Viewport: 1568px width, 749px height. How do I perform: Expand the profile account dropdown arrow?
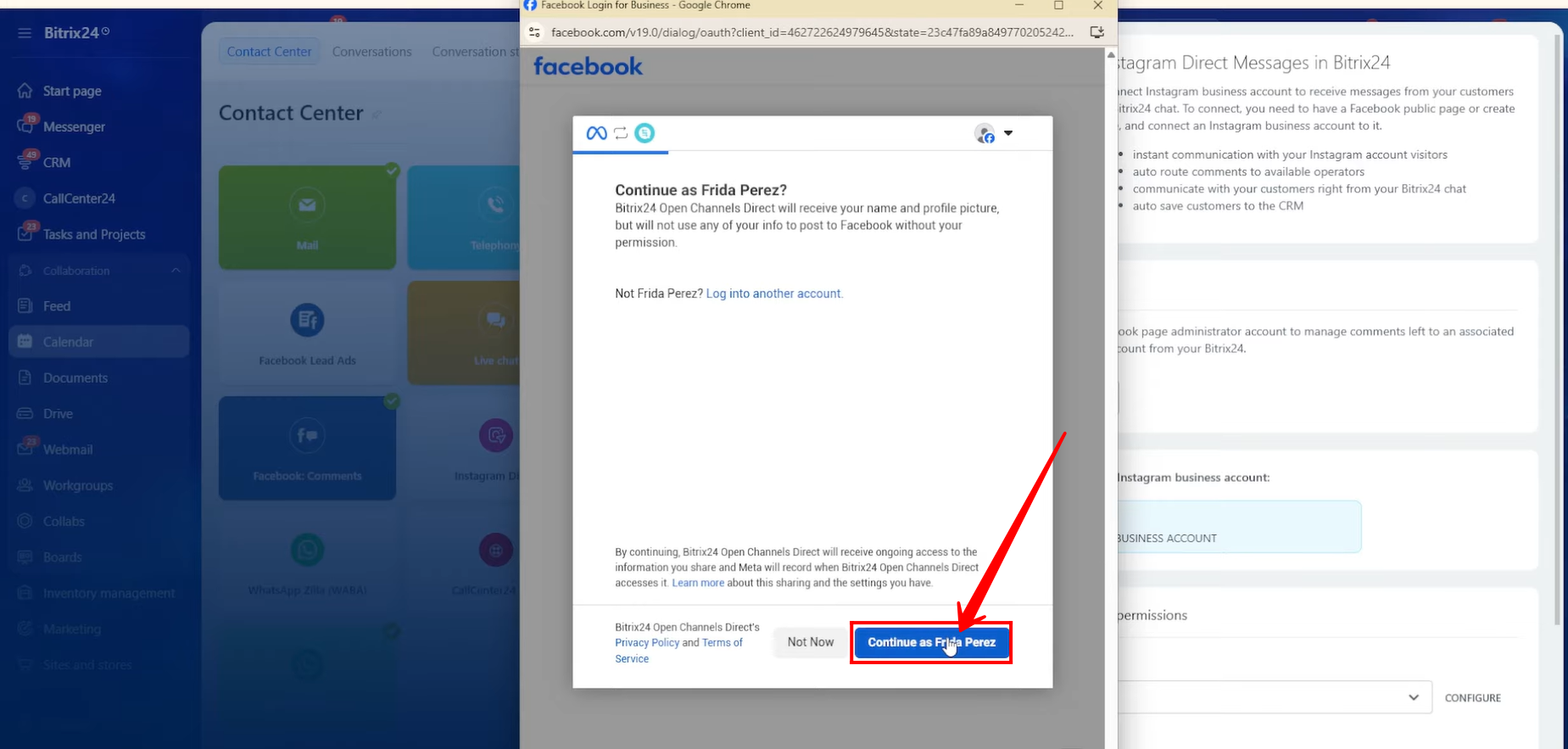pos(1008,133)
